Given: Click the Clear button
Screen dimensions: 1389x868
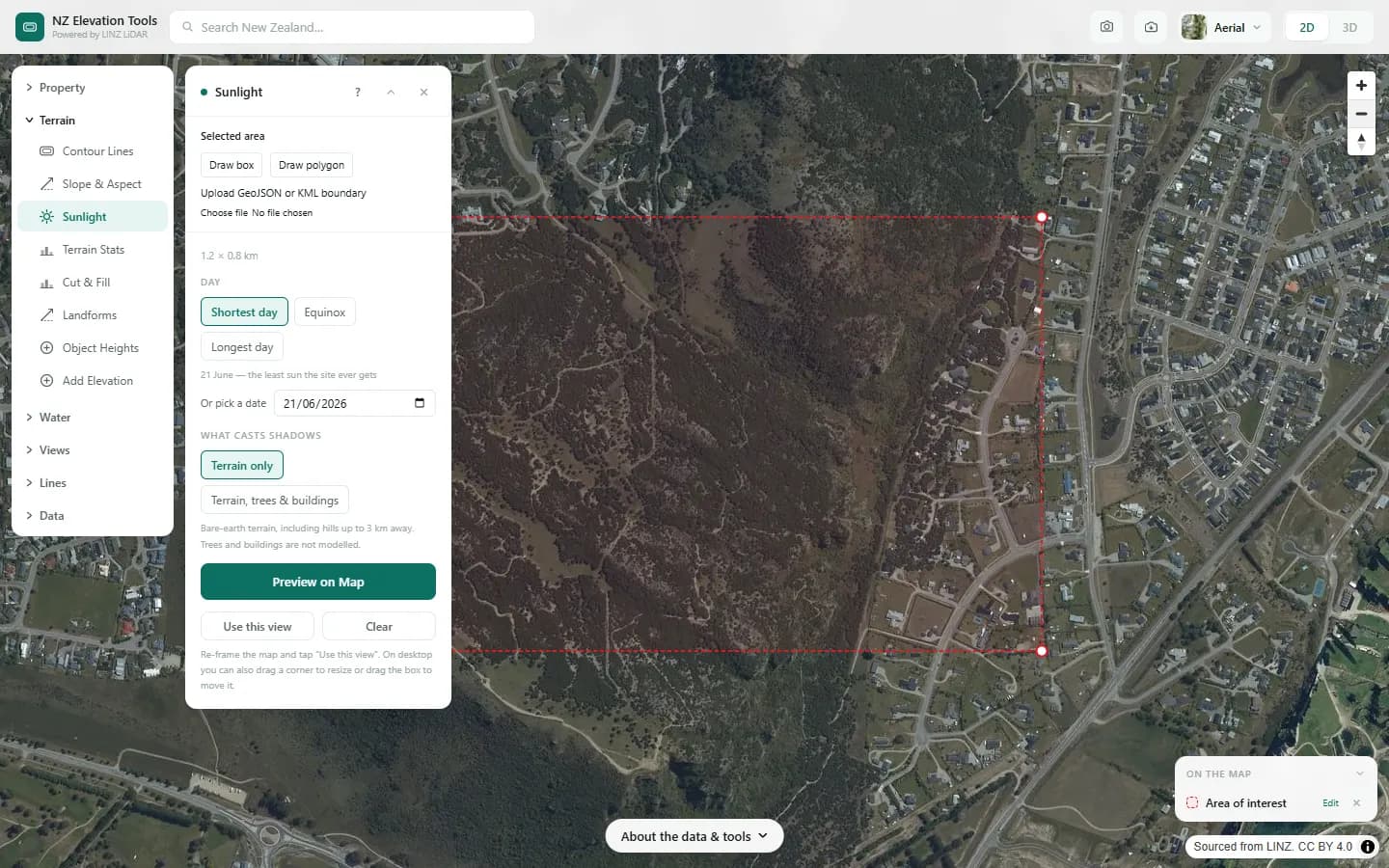Looking at the screenshot, I should click(379, 627).
